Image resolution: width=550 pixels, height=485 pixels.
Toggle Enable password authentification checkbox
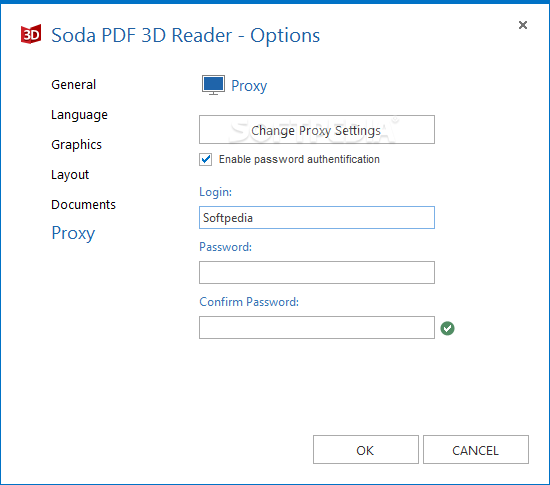206,159
